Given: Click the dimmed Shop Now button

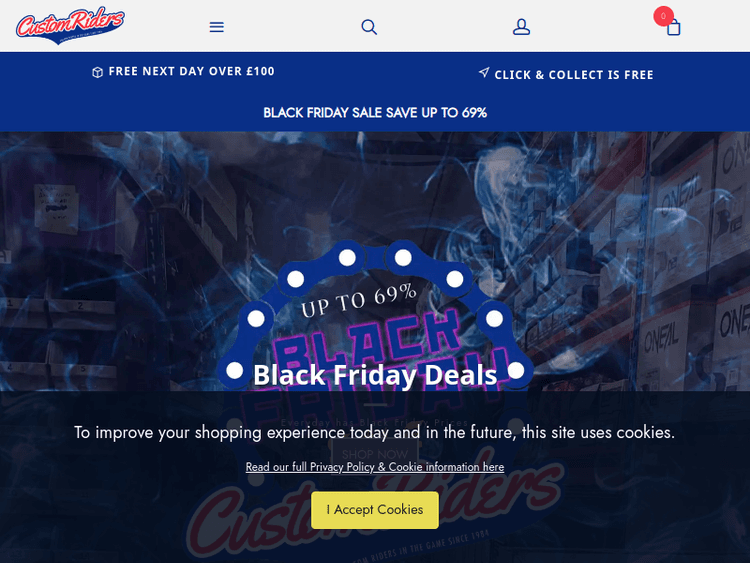Looking at the screenshot, I should pos(375,454).
